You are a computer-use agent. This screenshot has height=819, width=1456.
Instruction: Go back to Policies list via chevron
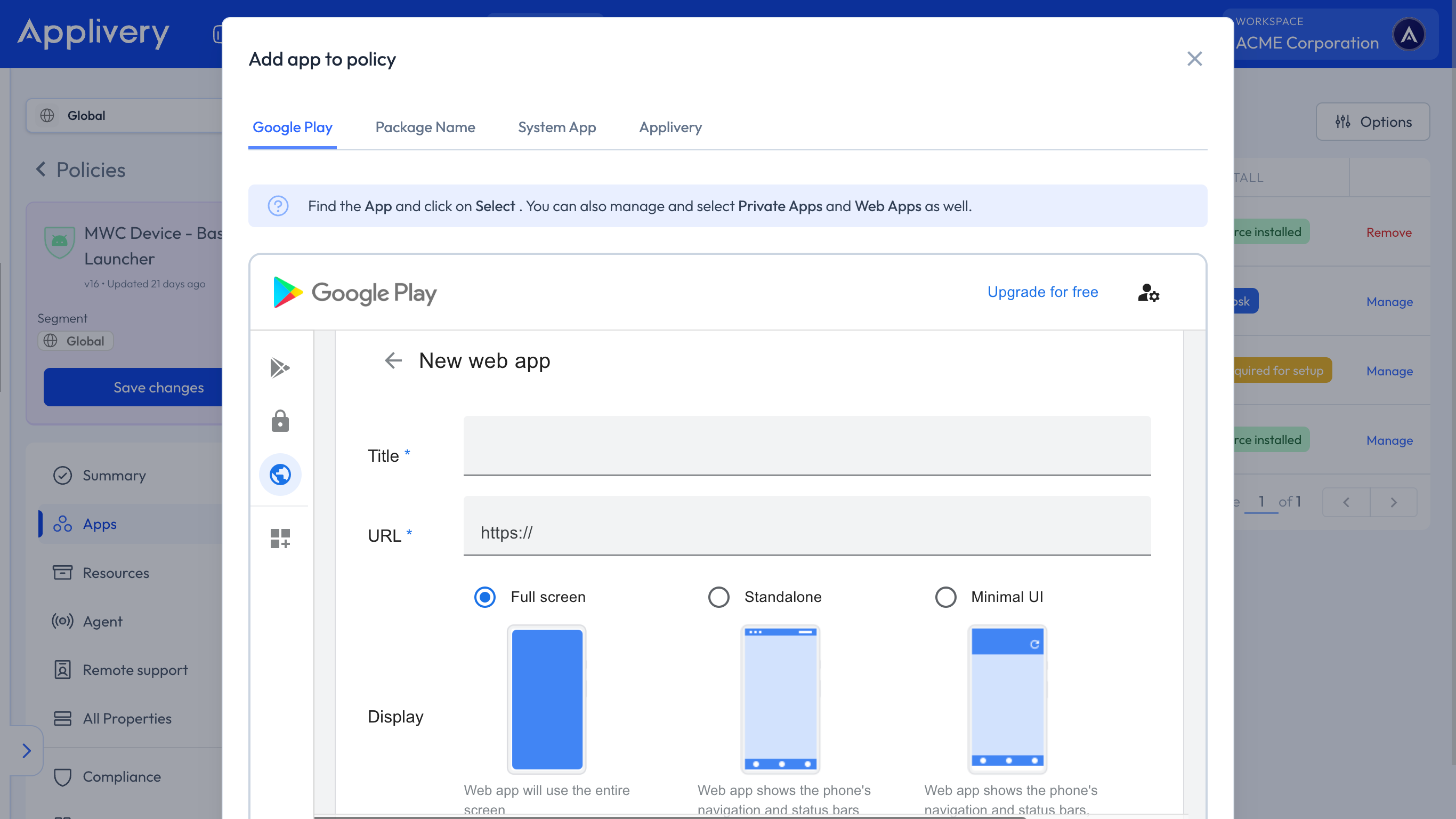point(40,169)
